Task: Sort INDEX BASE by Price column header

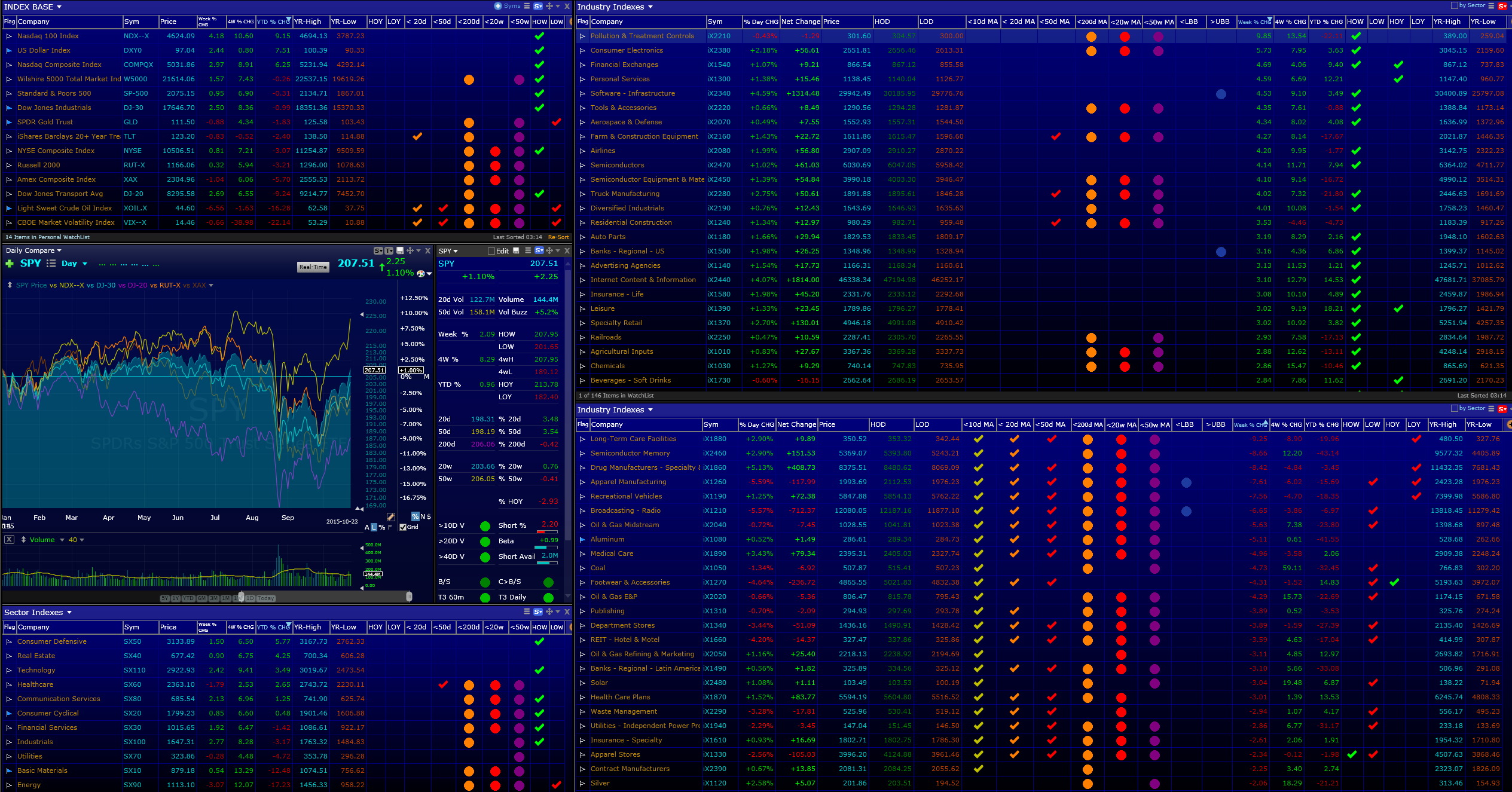Action: [178, 22]
